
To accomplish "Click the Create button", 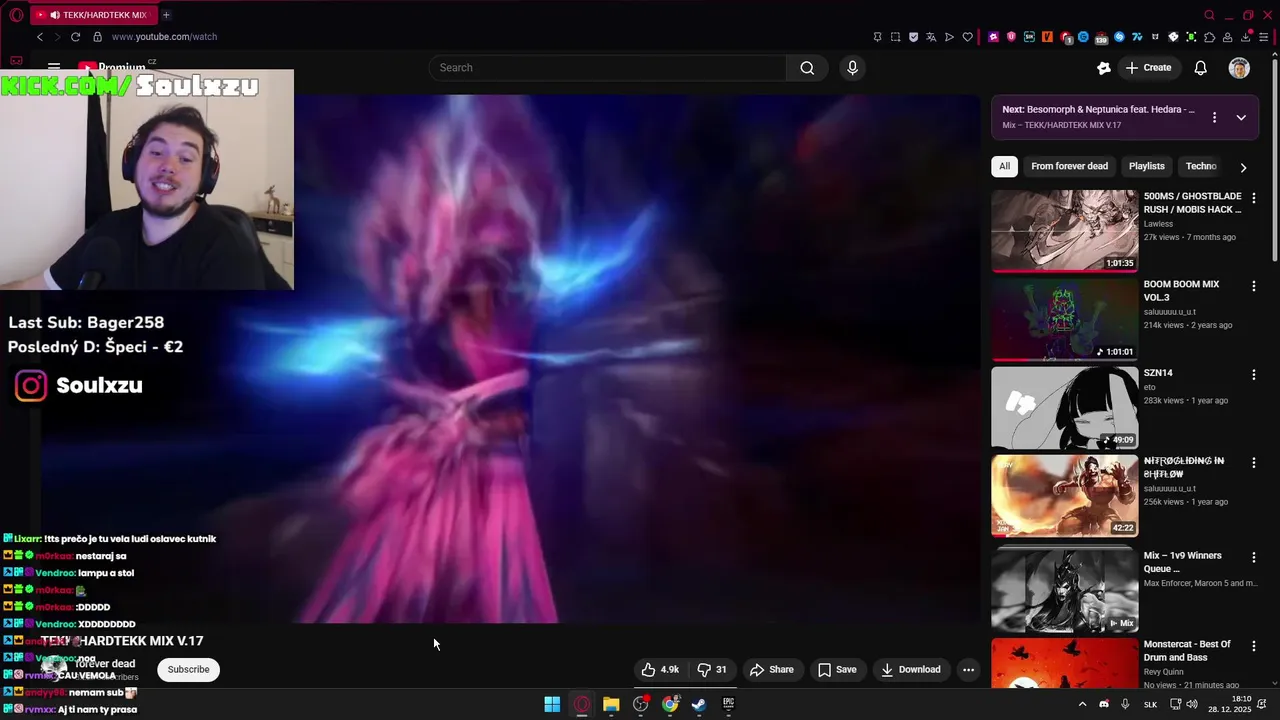I will (x=1148, y=68).
